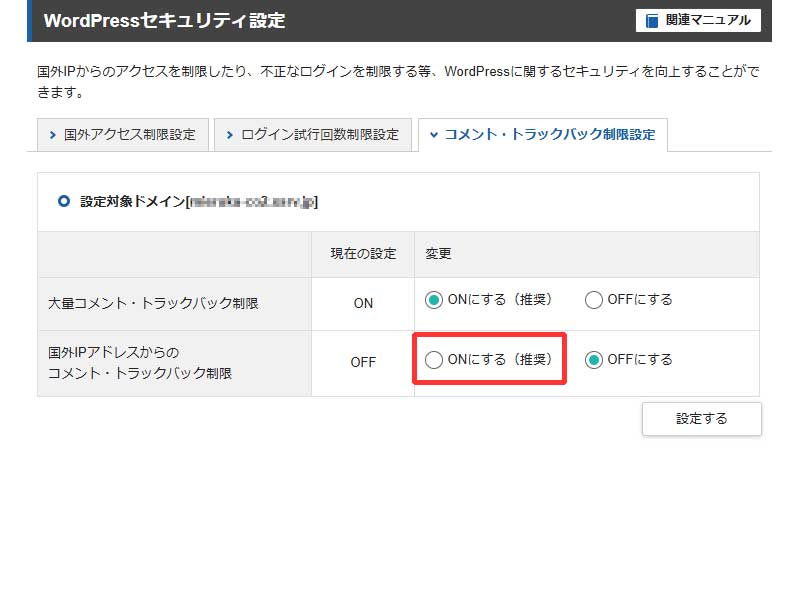The height and width of the screenshot is (600, 800).
Task: Click the 変更 column header
Action: coord(438,254)
